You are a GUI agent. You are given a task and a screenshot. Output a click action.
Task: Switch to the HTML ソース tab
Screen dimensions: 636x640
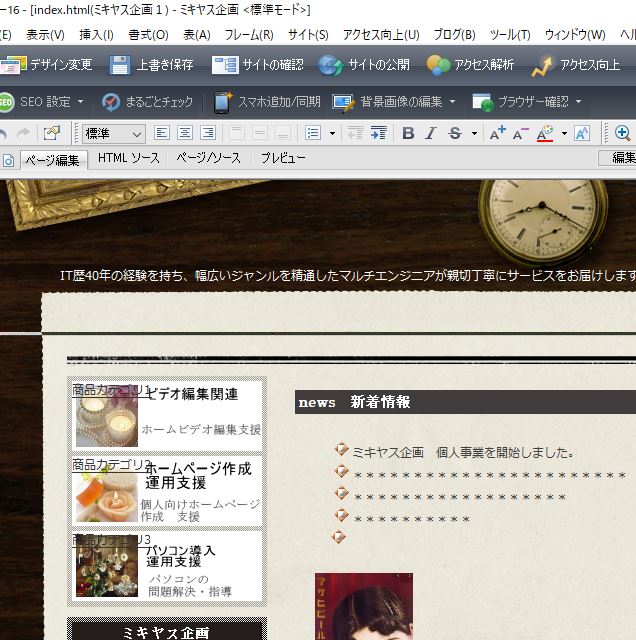(129, 159)
